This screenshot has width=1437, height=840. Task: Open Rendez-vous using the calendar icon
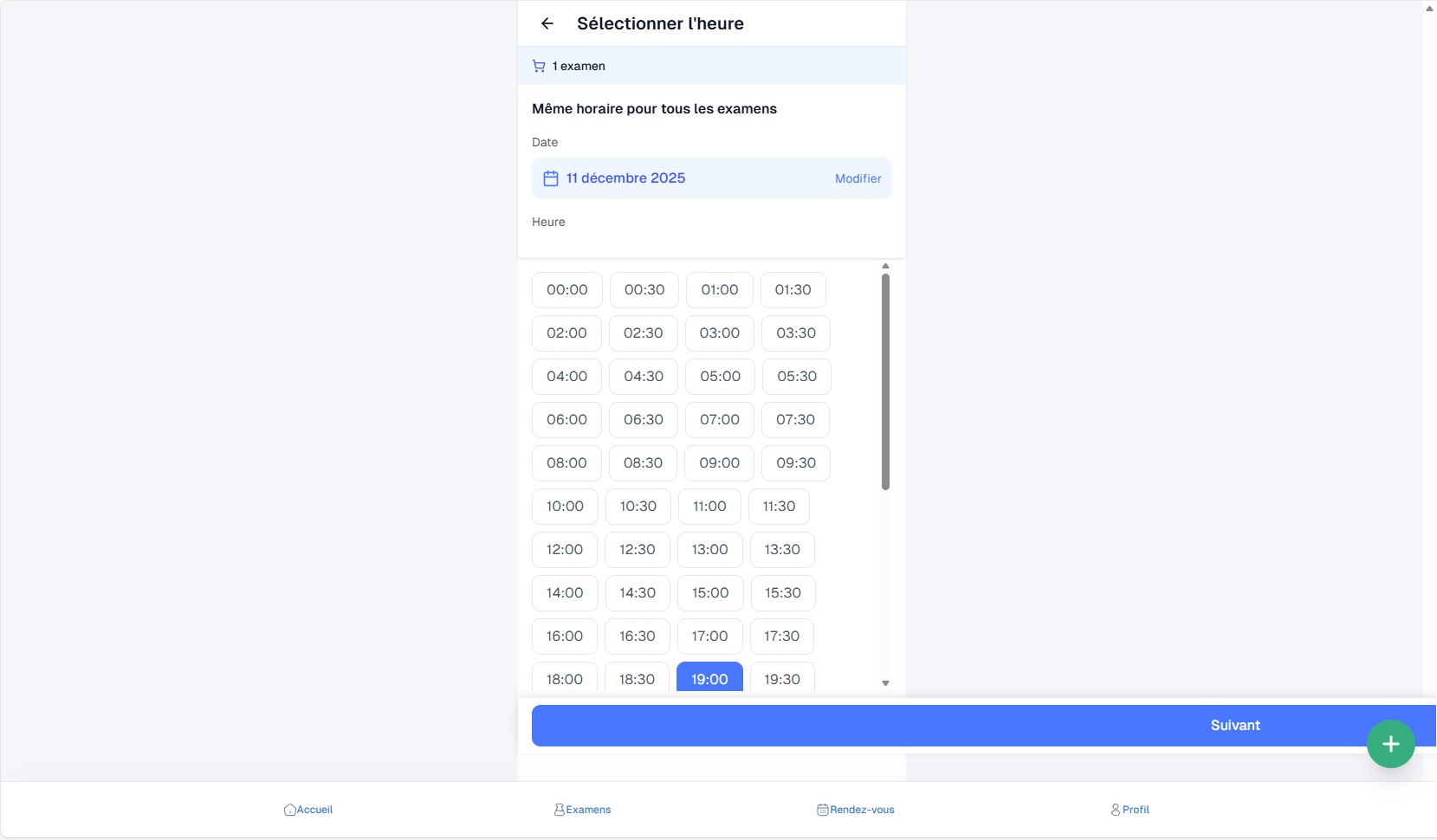[x=821, y=809]
